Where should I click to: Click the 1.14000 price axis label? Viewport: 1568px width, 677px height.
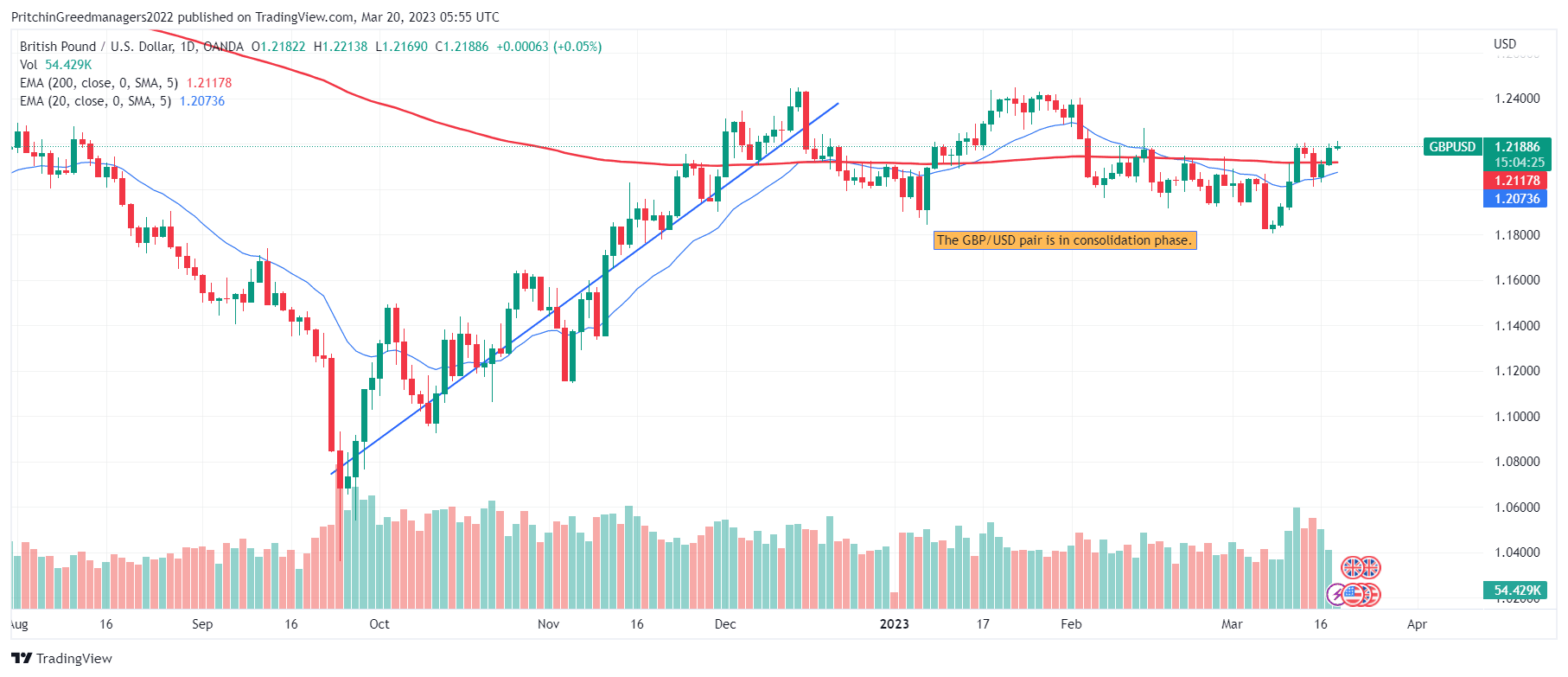[1517, 326]
